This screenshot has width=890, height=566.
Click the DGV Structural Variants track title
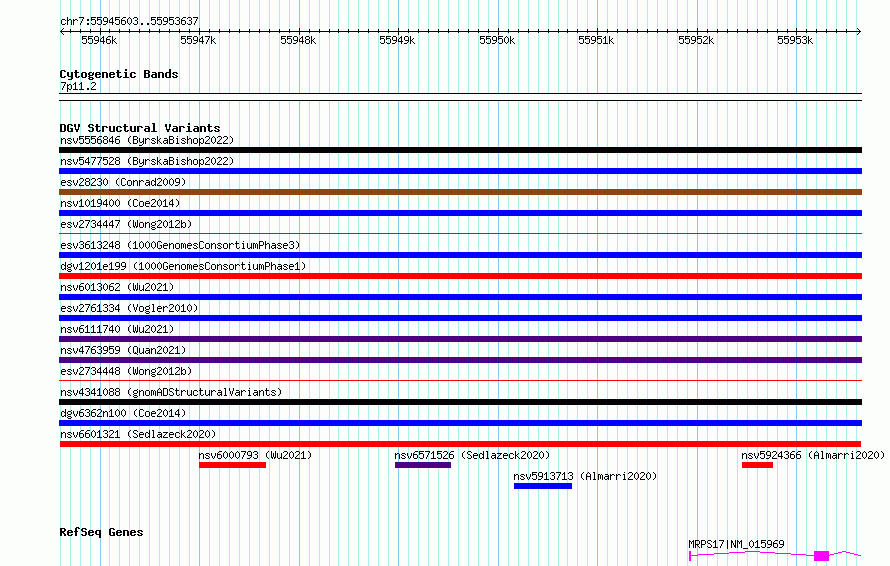click(x=140, y=128)
